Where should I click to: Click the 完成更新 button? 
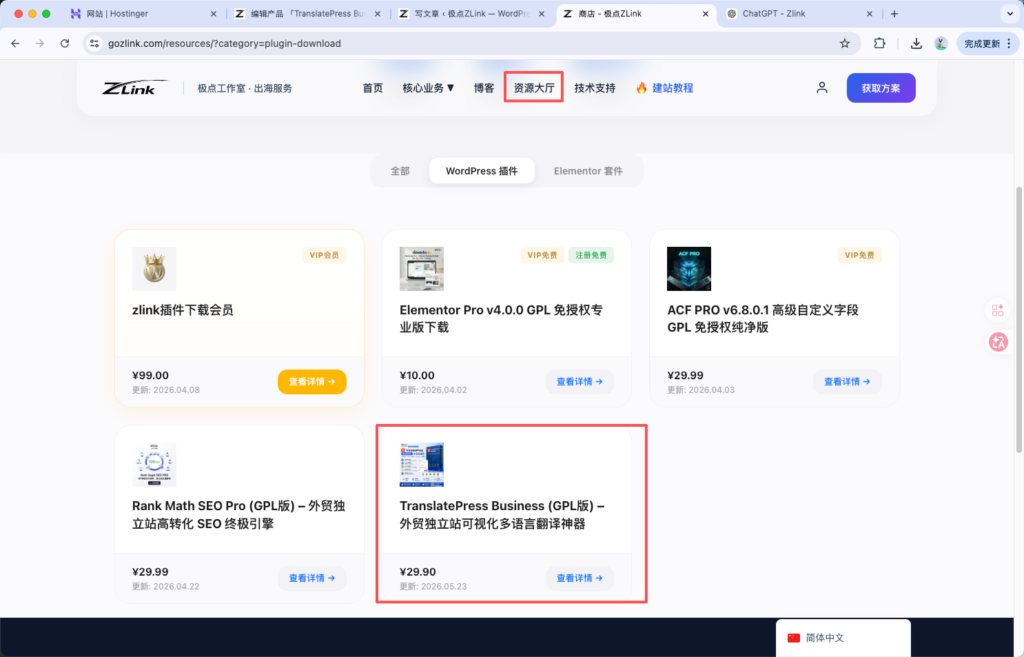[x=982, y=43]
